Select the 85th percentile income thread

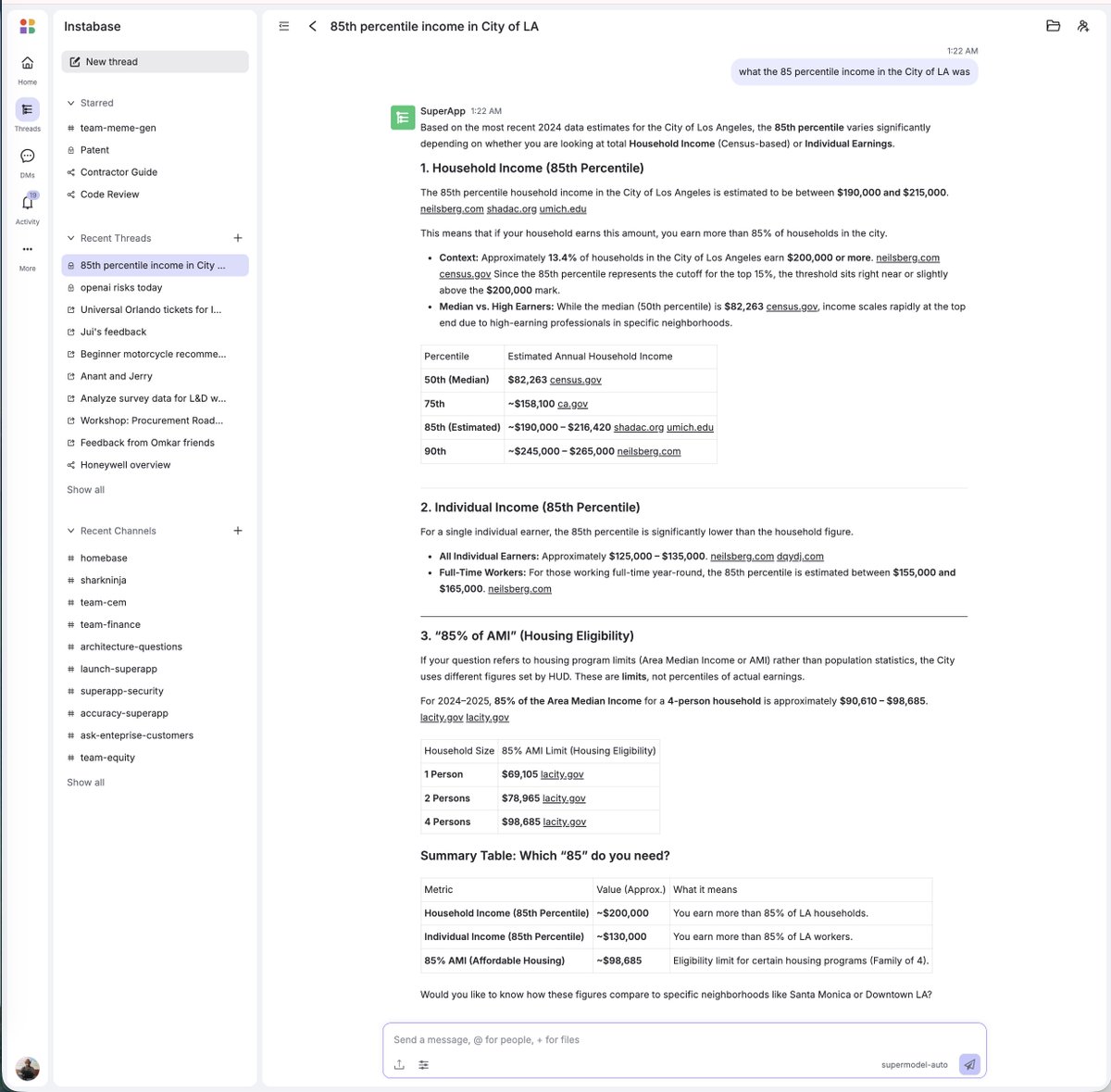tap(156, 265)
